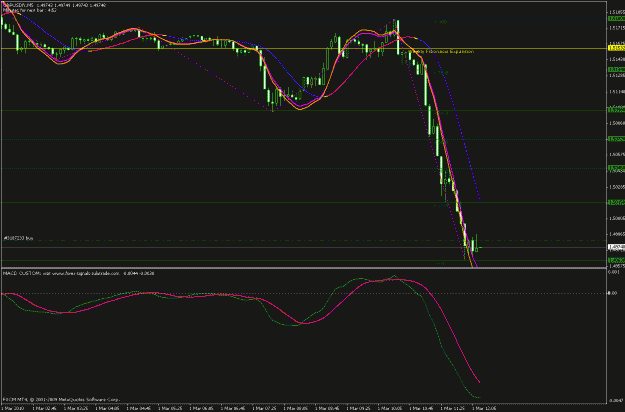Click the splitter between chart and MACD pane
The width and height of the screenshot is (625, 412).
[x=304, y=268]
